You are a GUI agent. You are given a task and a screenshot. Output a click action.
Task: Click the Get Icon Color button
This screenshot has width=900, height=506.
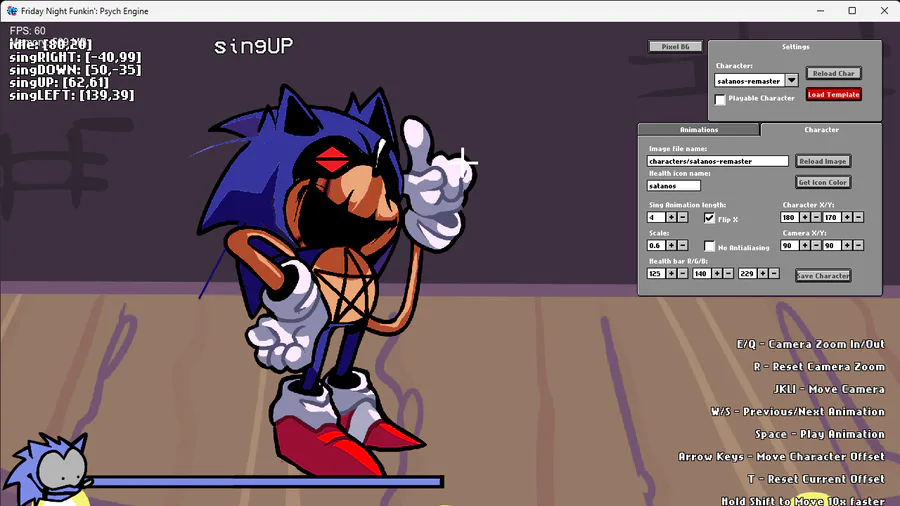coord(823,182)
